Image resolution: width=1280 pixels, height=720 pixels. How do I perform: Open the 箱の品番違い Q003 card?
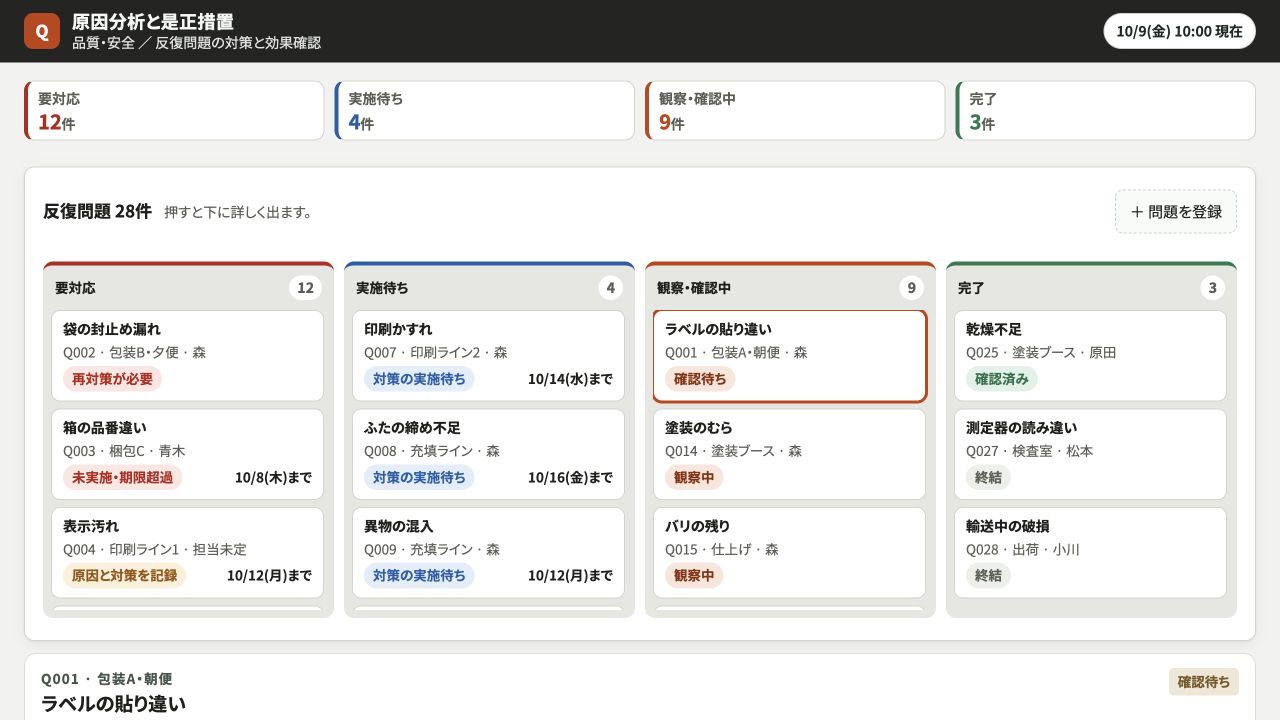tap(188, 454)
